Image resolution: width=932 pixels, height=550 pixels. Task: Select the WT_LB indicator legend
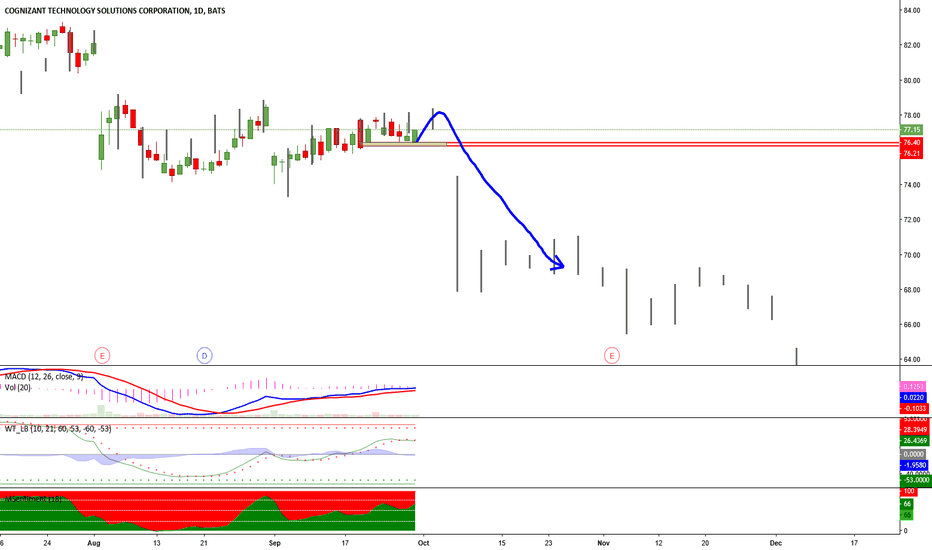58,428
